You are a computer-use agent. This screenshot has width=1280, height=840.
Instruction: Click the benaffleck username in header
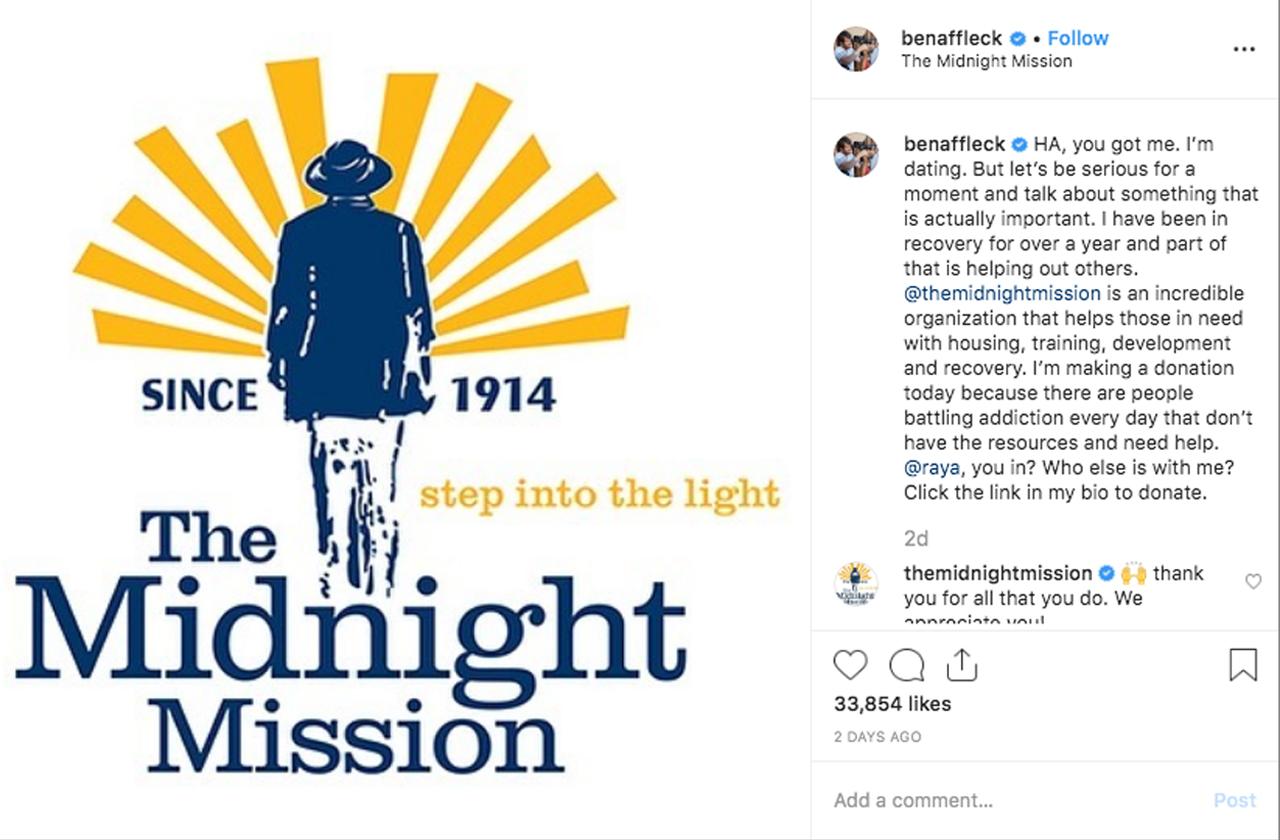pyautogui.click(x=951, y=38)
